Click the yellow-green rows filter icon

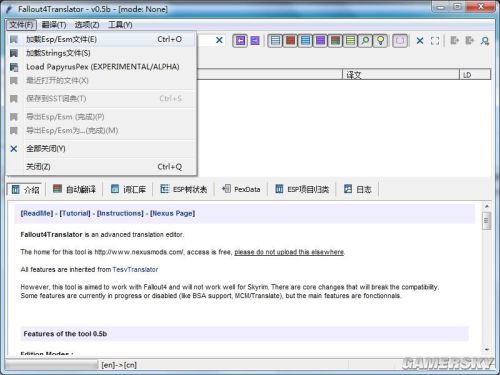pyautogui.click(x=350, y=41)
